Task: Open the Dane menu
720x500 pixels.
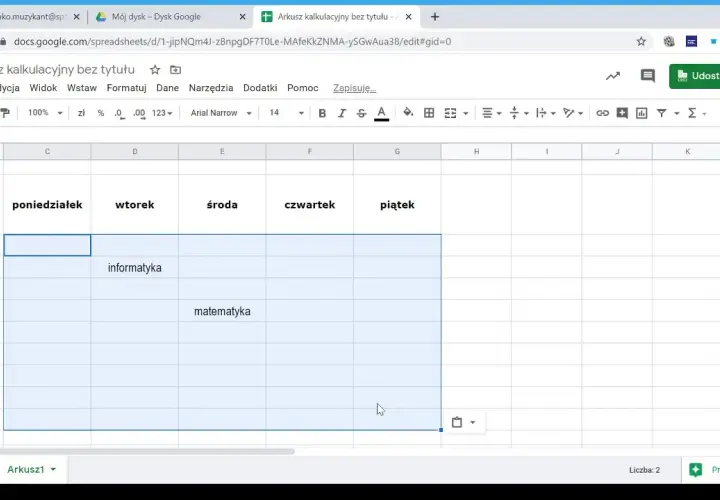Action: (167, 88)
